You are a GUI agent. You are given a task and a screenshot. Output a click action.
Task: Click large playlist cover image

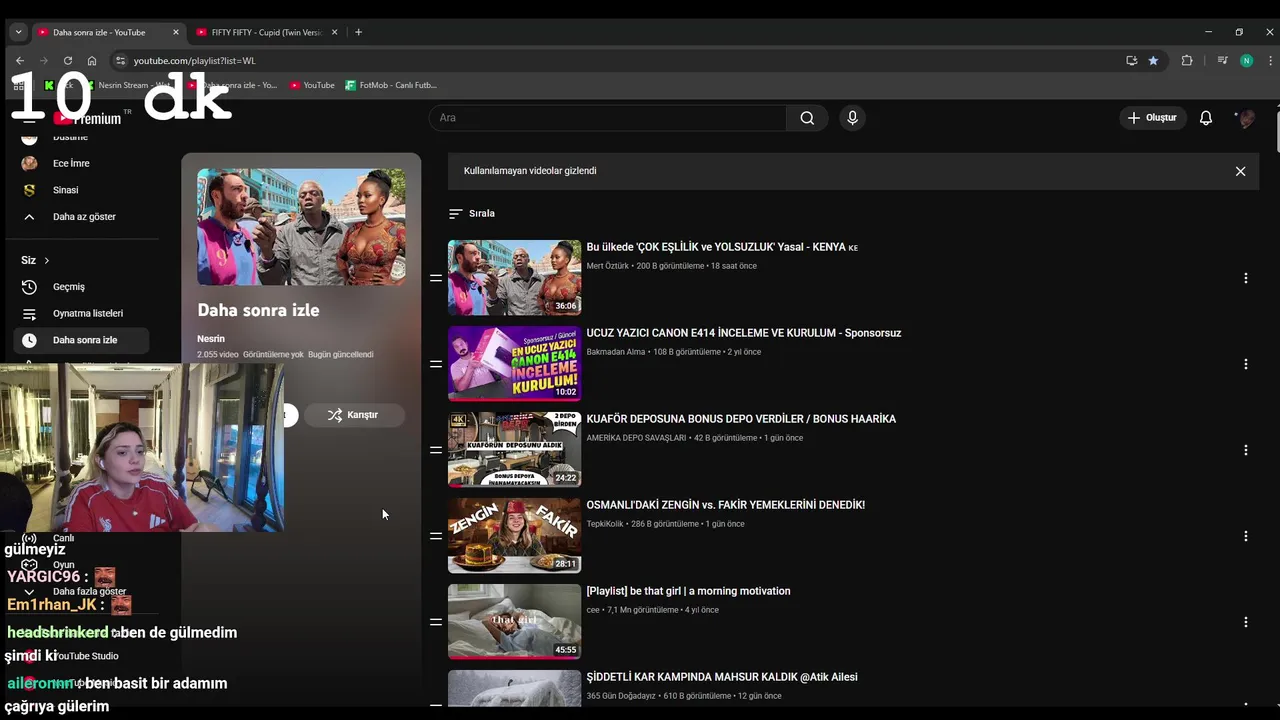tap(301, 227)
